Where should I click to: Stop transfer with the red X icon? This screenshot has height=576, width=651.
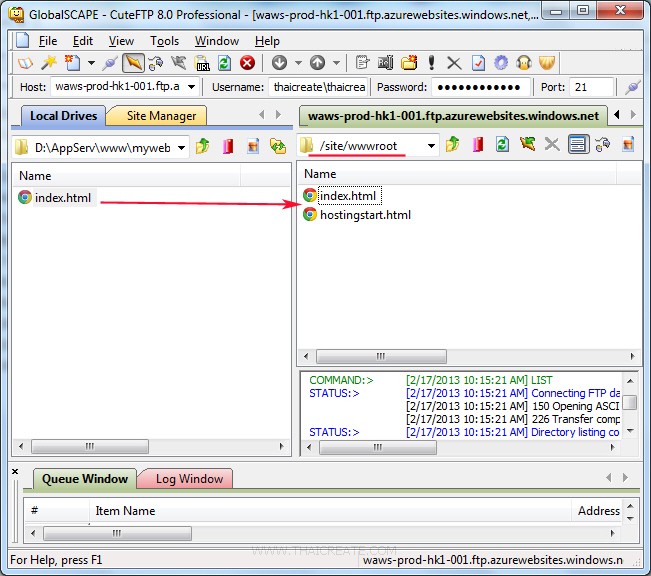tap(247, 63)
